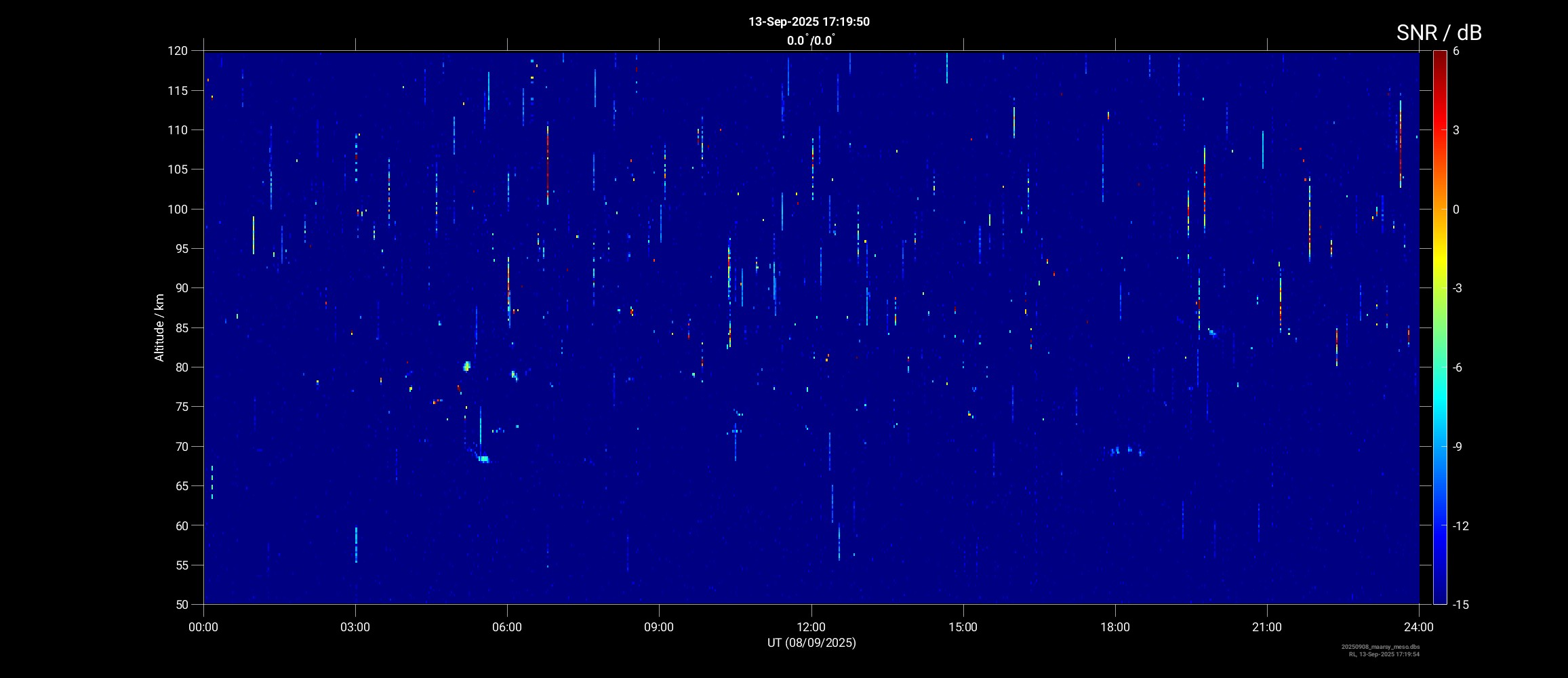1568x678 pixels.
Task: Click the plot title timestamp 13-Sep-2025 17:19:50
Action: pos(809,22)
